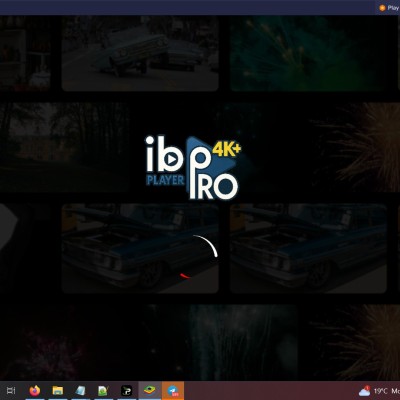Viewport: 400px width, 400px height.
Task: Select the Play tab in the title bar
Action: click(389, 8)
